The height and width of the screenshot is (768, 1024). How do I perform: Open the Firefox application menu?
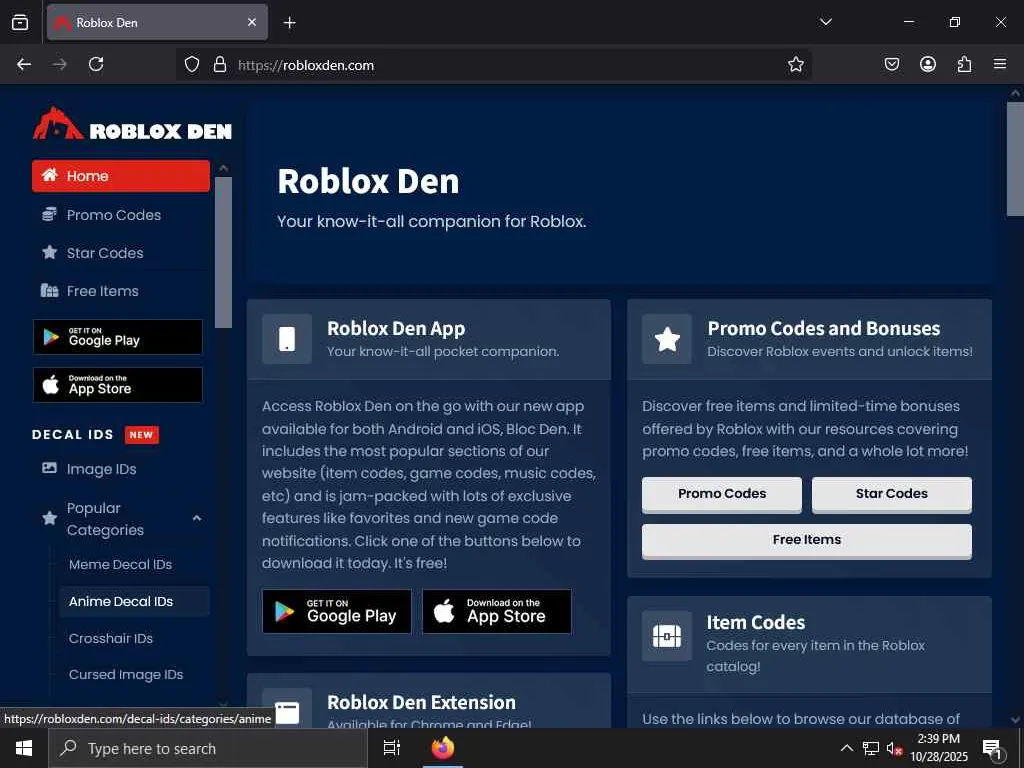tap(1000, 64)
